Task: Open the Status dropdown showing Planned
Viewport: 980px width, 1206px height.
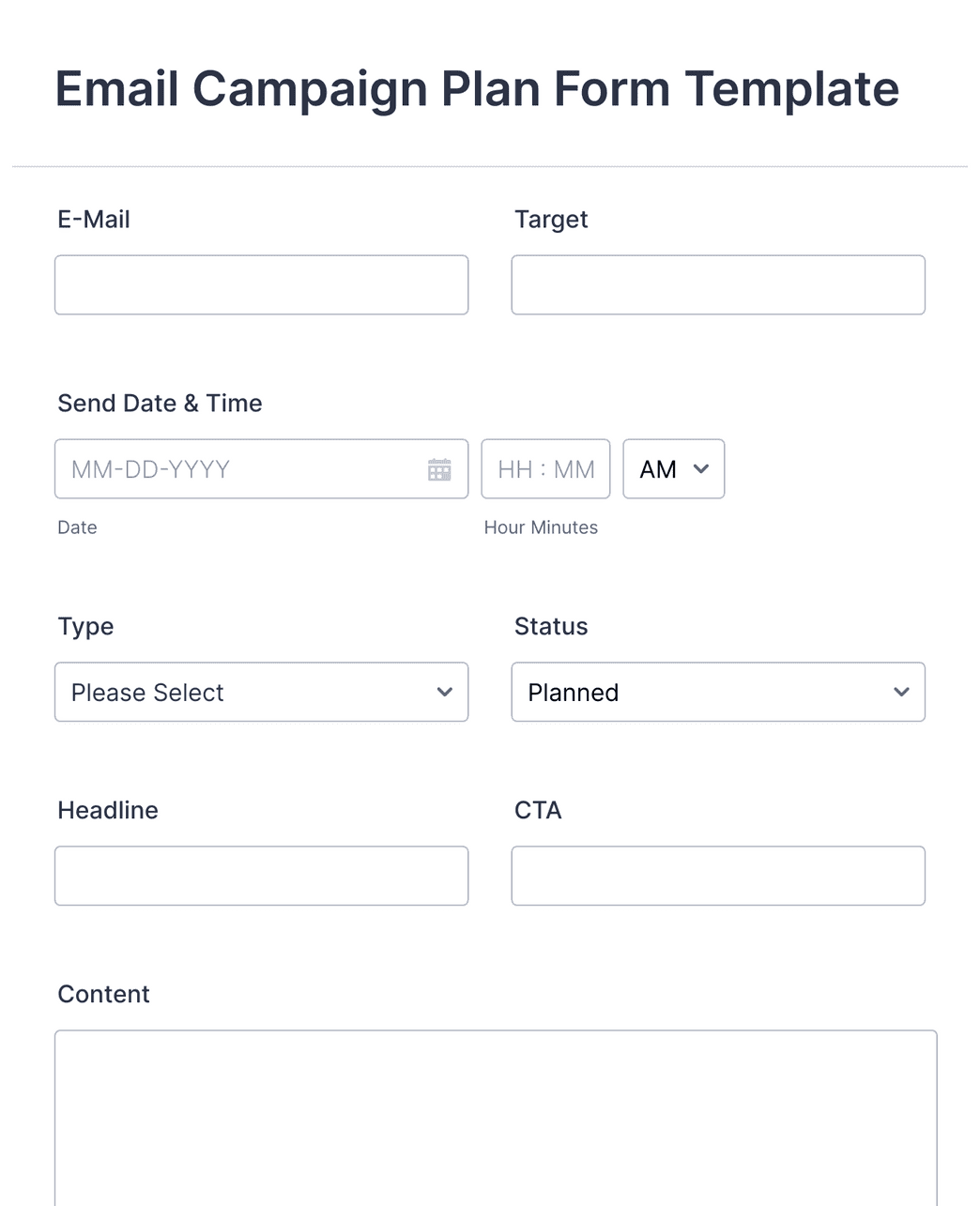Action: [717, 692]
